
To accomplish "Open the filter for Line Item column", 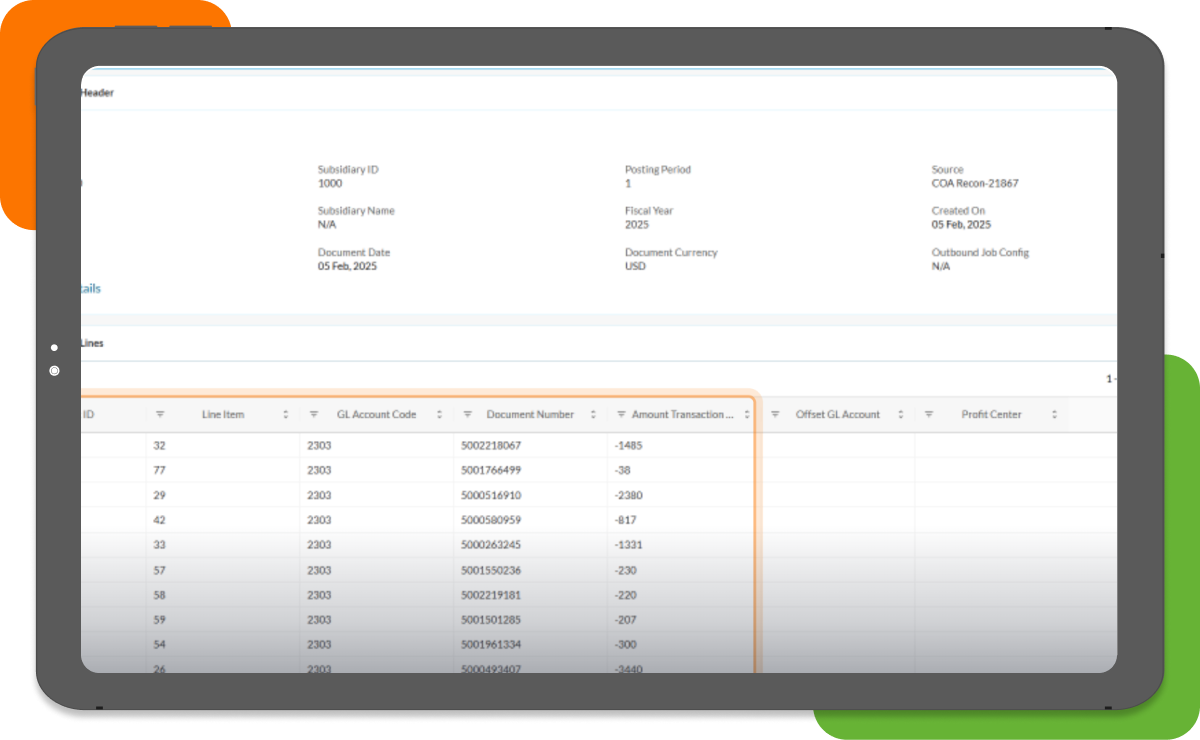I will 160,414.
